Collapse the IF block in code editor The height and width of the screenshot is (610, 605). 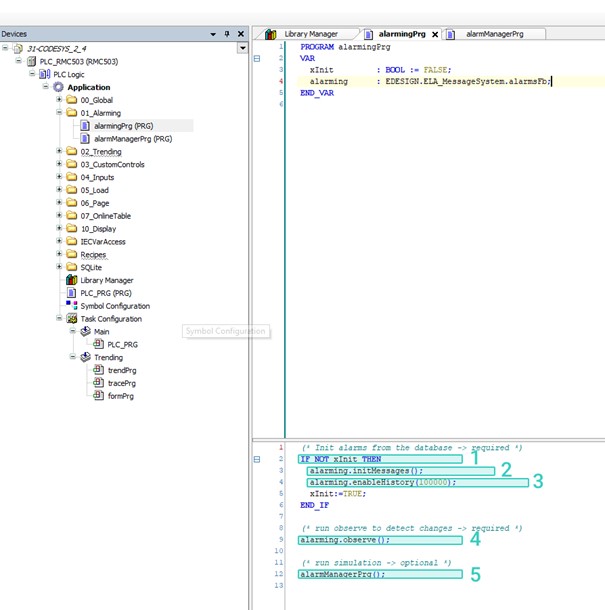click(x=257, y=459)
